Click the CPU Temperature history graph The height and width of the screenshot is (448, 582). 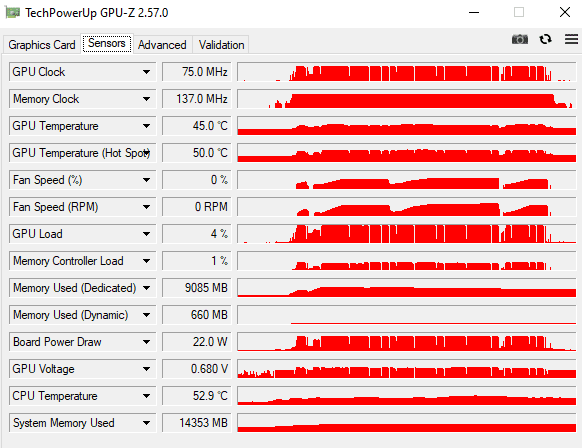coord(407,396)
